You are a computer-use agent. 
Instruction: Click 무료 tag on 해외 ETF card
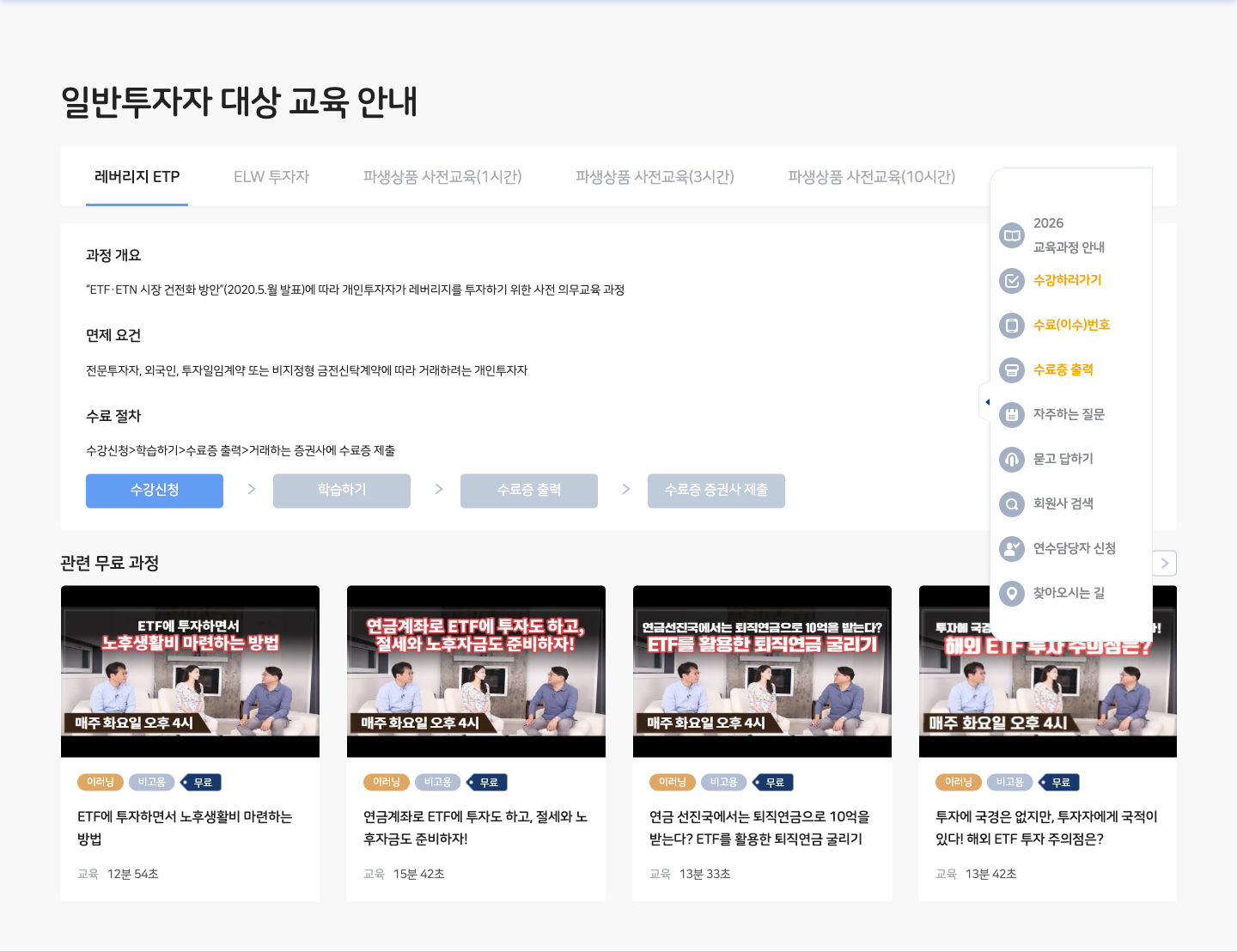(1059, 782)
